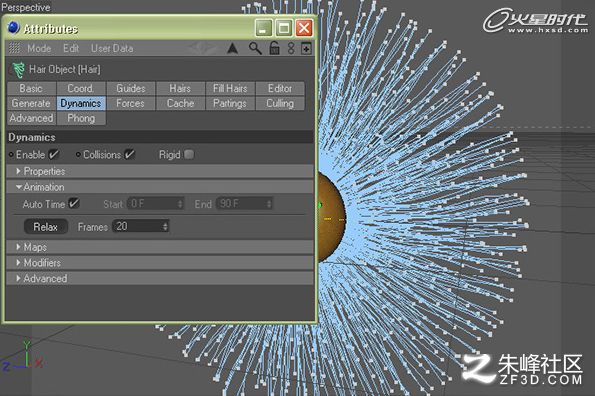Click the End field stepper arrows
595x396 pixels.
coord(269,204)
